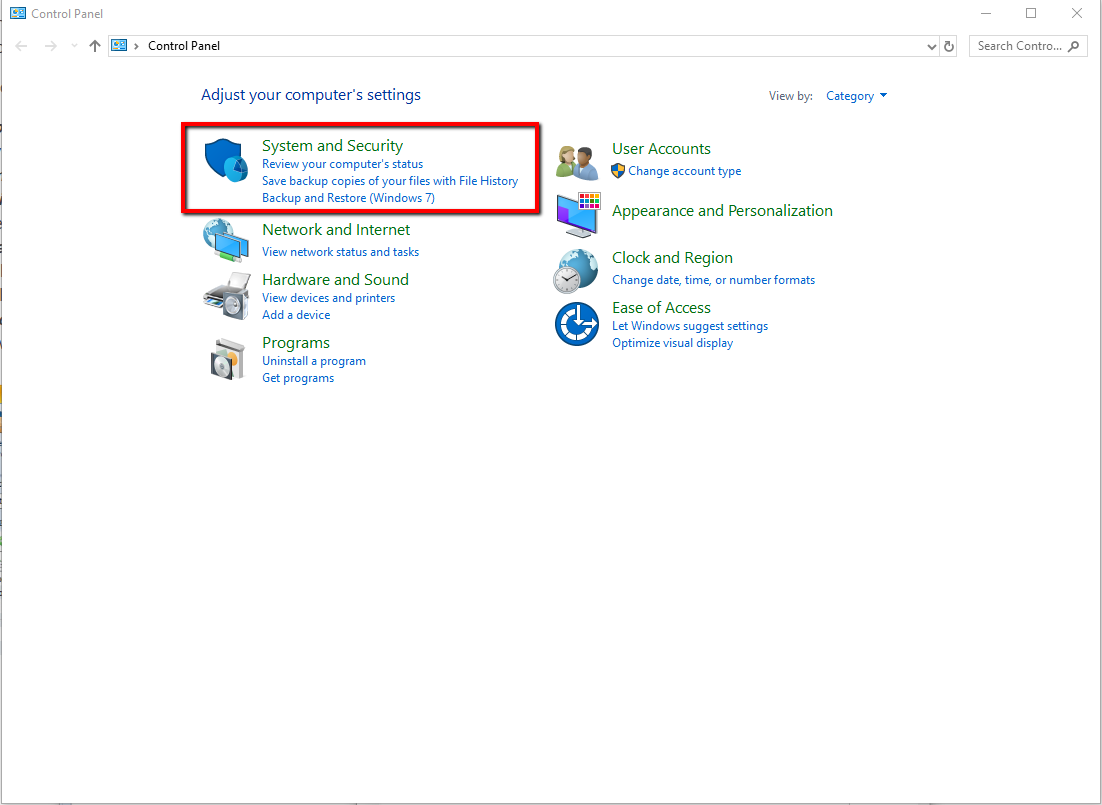The image size is (1102, 805).
Task: Click the address bar chevron before Control Panel
Action: pyautogui.click(x=136, y=46)
